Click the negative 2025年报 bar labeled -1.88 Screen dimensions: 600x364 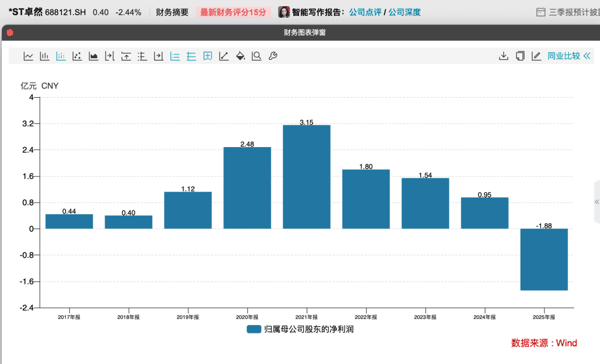coord(544,260)
